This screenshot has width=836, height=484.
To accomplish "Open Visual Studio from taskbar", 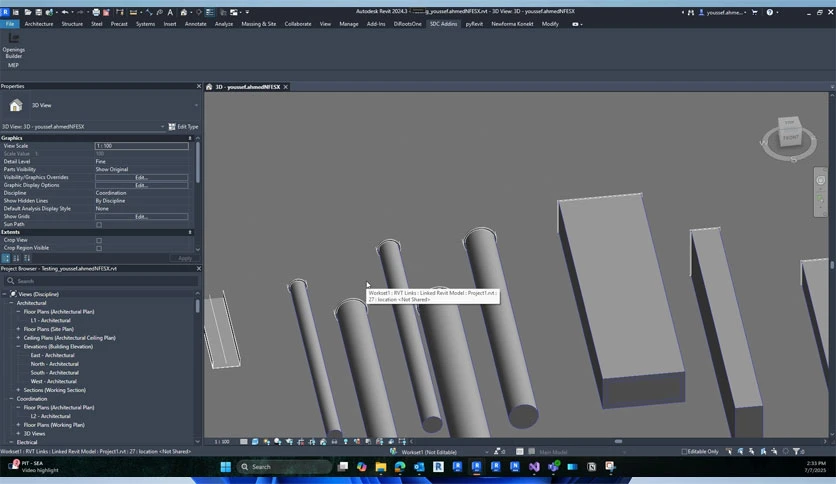I will click(x=534, y=467).
